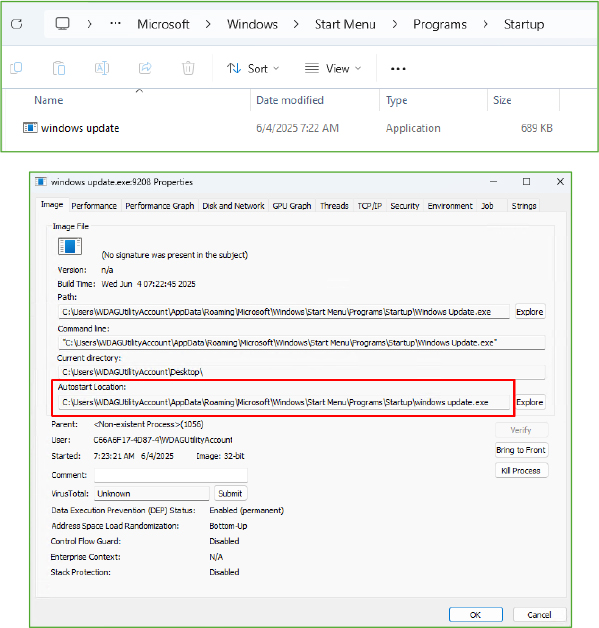
Task: Open the View dropdown
Action: 333,68
